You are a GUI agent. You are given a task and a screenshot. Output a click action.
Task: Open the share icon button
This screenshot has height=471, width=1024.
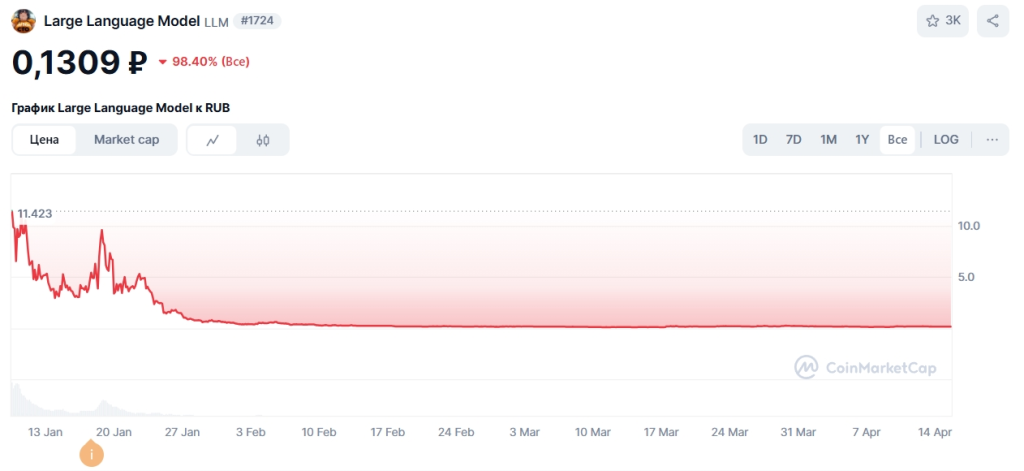point(993,21)
